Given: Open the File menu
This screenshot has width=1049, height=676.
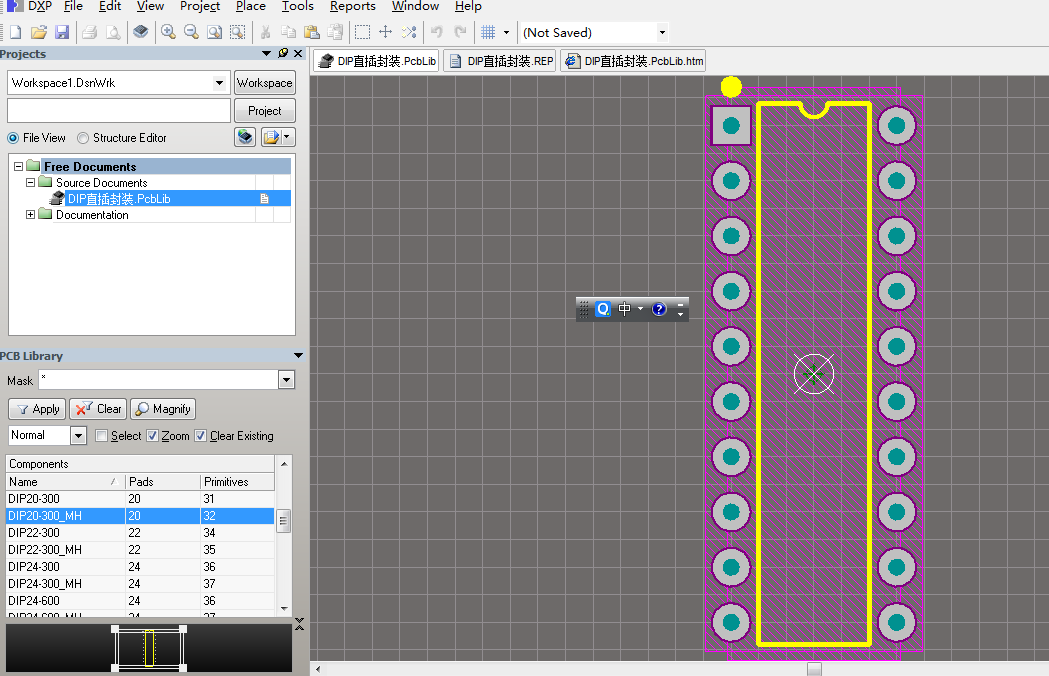Looking at the screenshot, I should pyautogui.click(x=73, y=6).
